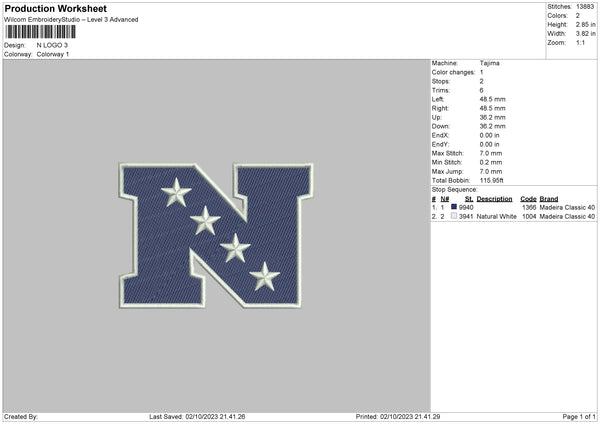Click the St. column header
Screen dimensions: 600x424
click(x=469, y=199)
